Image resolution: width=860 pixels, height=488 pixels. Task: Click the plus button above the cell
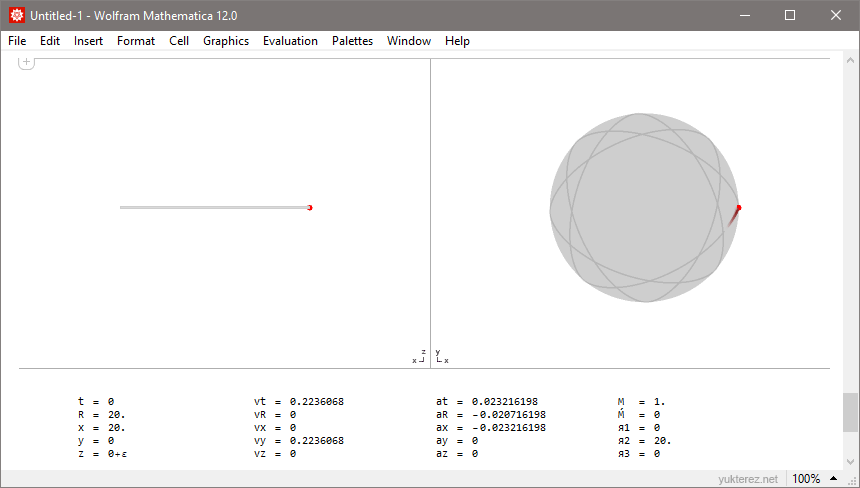(26, 62)
